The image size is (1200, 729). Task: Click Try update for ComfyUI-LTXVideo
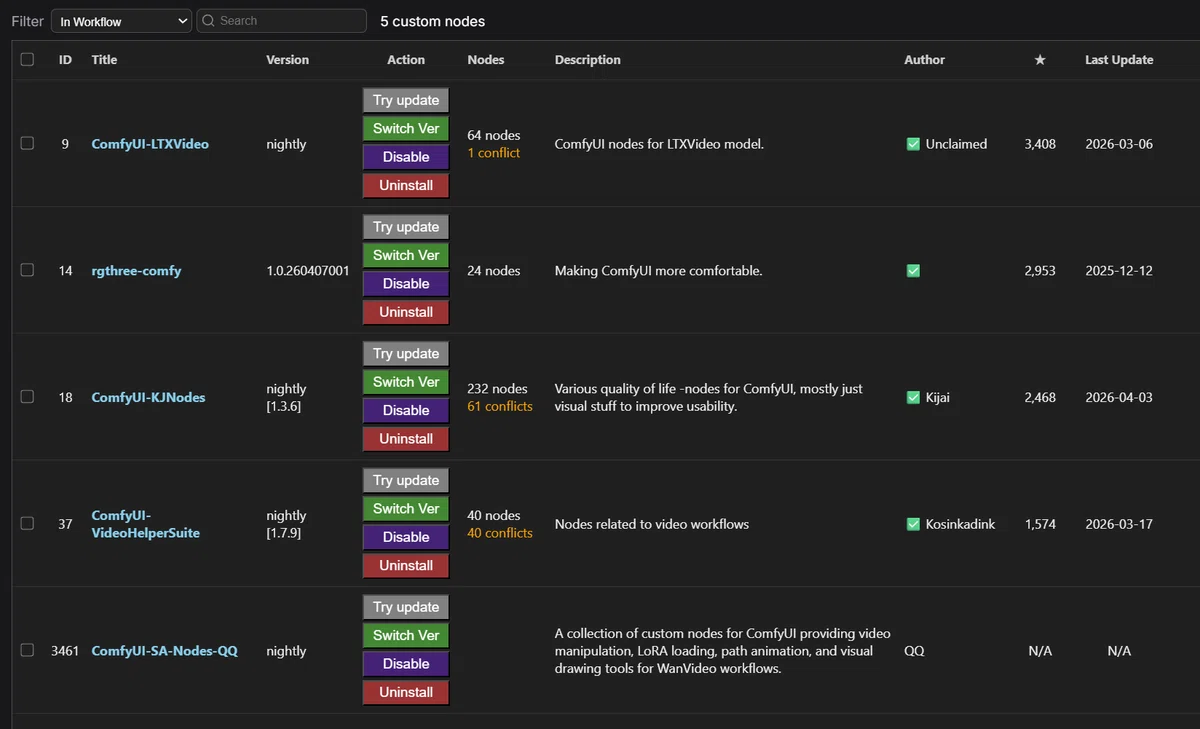(406, 100)
